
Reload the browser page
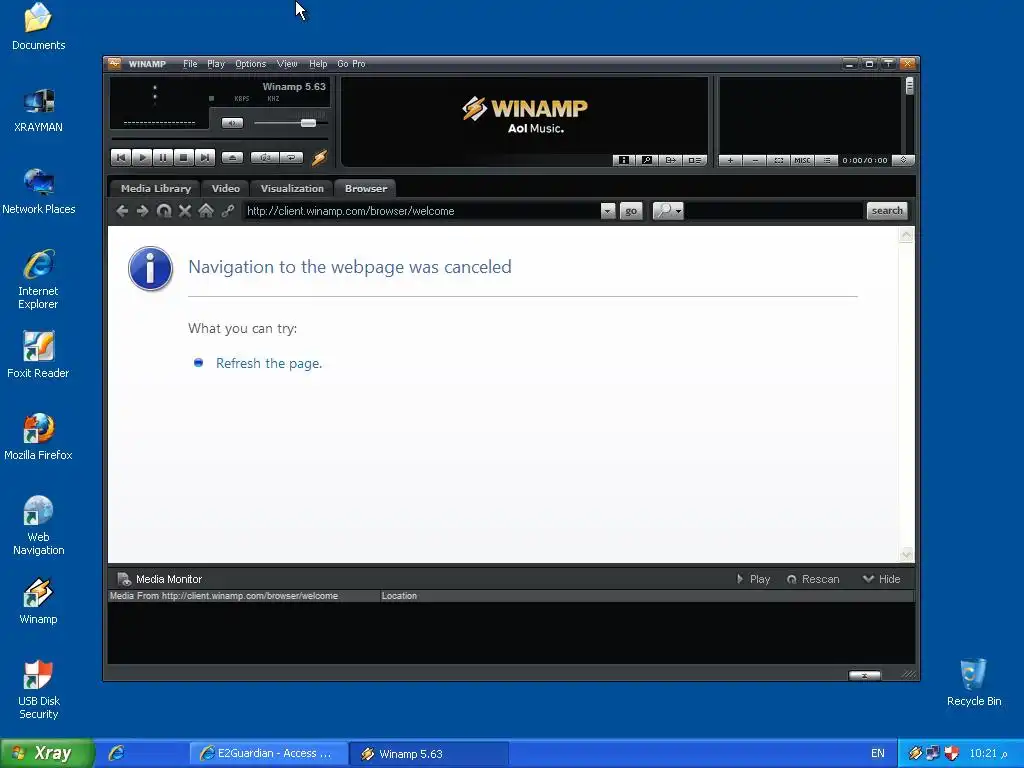click(164, 211)
